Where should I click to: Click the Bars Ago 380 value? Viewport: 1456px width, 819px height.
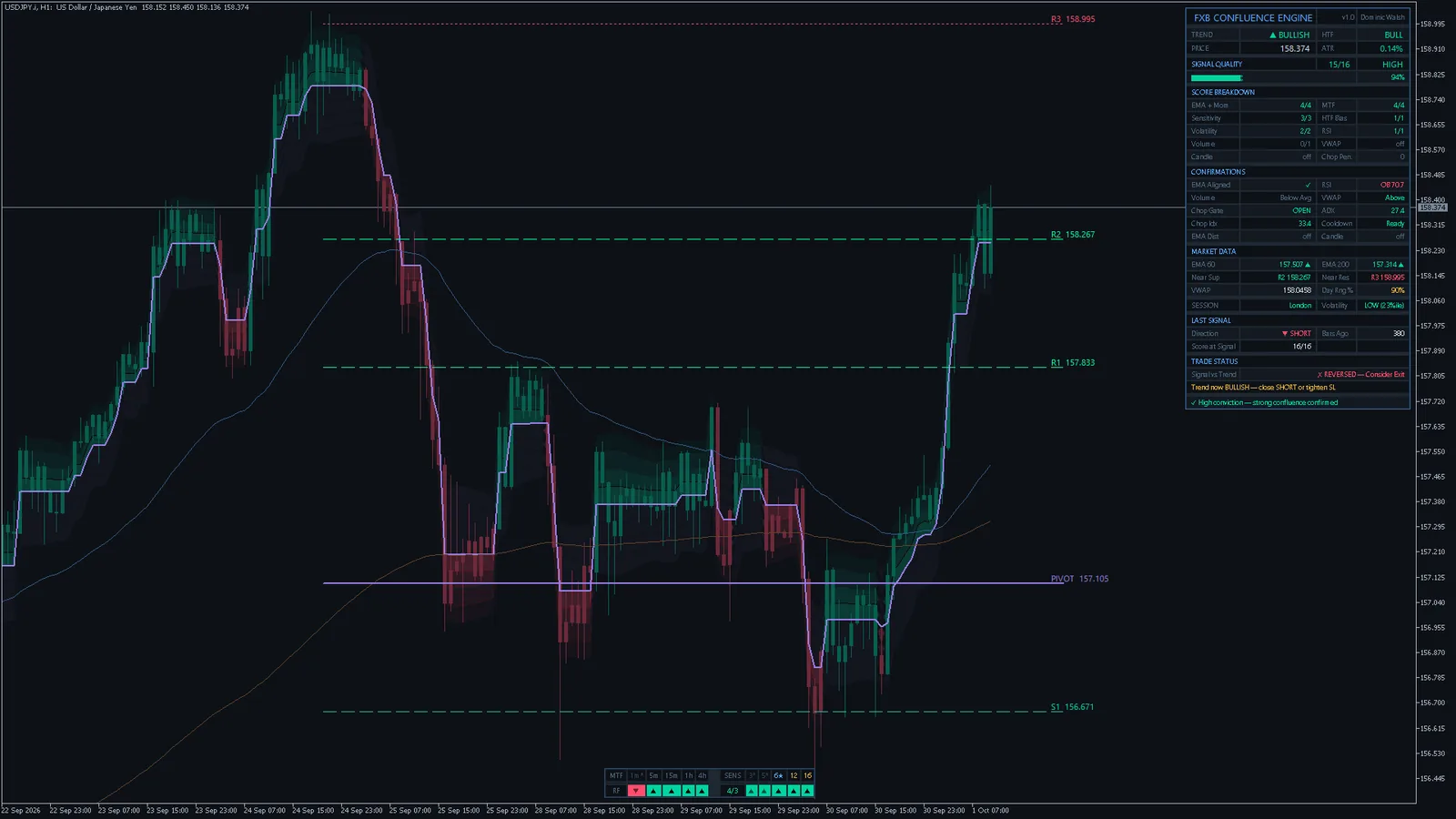coord(1399,334)
